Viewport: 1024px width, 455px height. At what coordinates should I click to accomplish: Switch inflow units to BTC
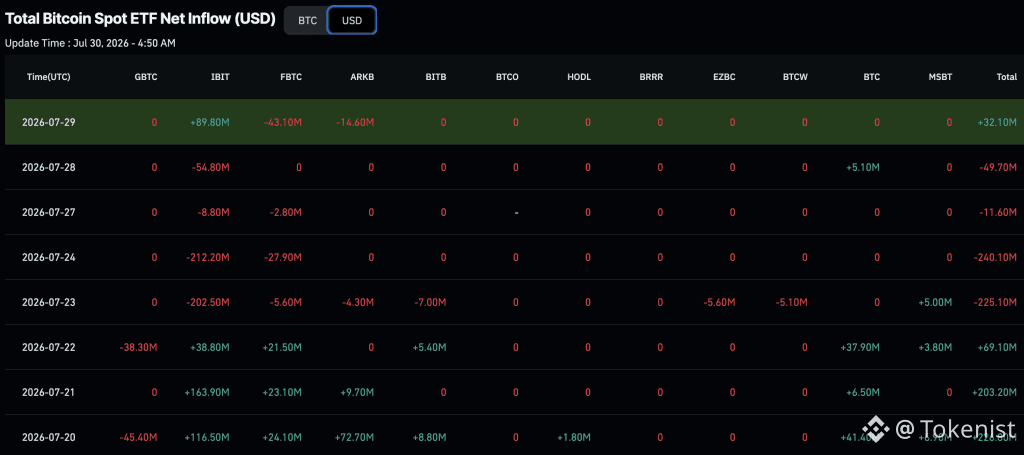tap(308, 20)
